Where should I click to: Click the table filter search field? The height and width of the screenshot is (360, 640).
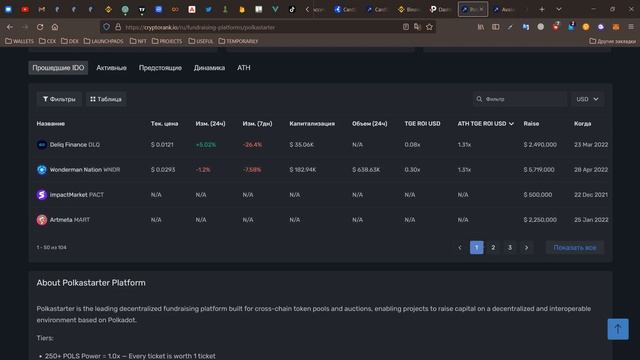click(x=520, y=99)
